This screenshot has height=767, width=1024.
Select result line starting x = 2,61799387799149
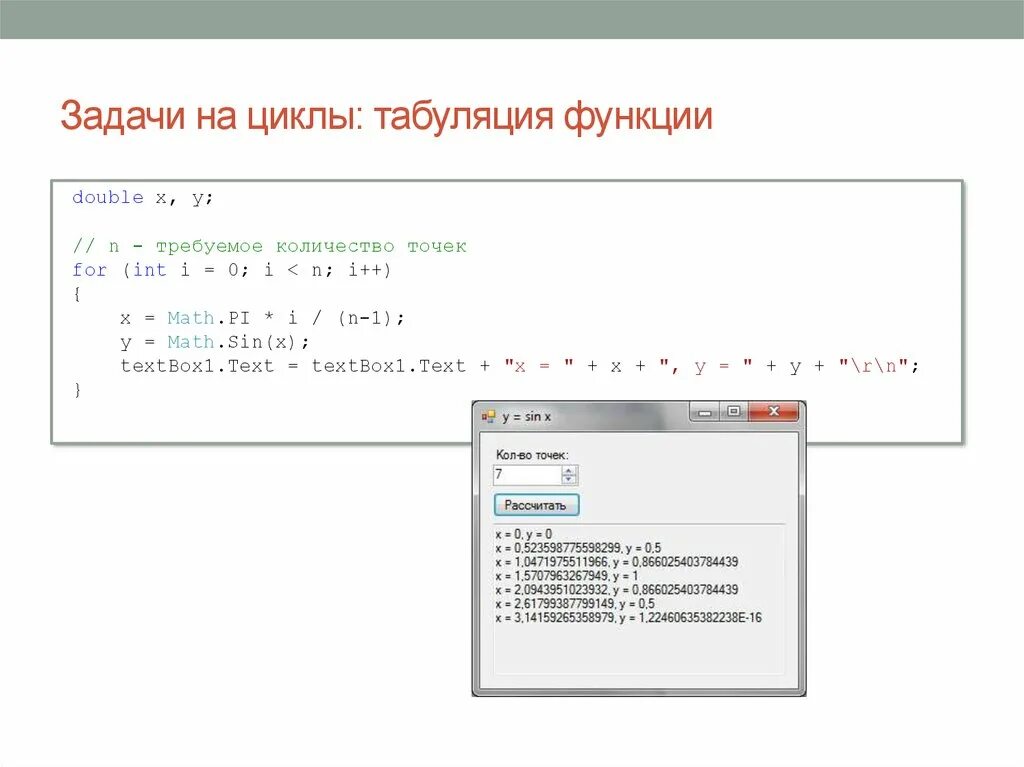(x=575, y=603)
